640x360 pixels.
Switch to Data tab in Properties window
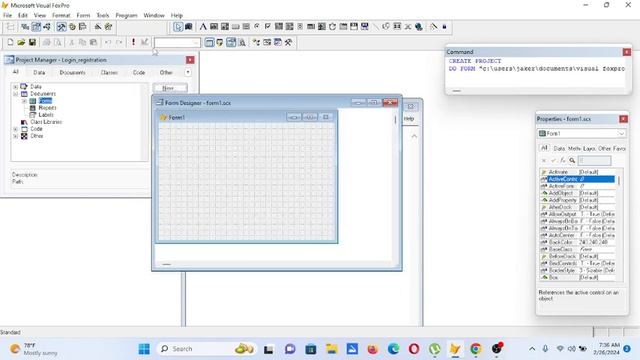click(559, 149)
